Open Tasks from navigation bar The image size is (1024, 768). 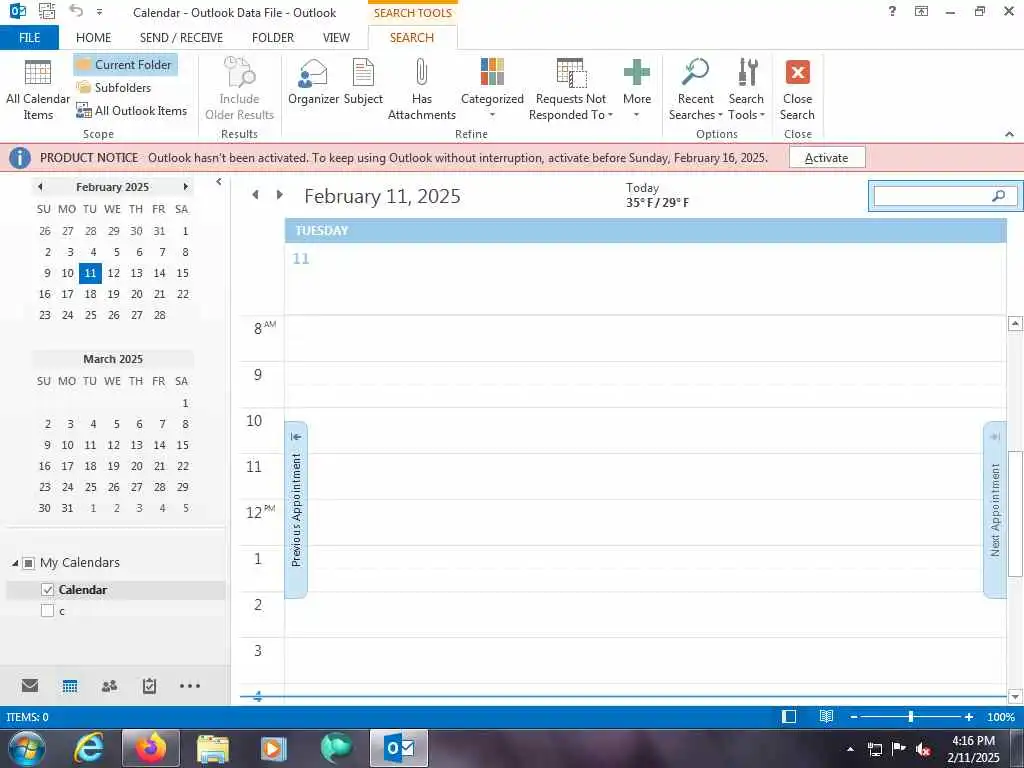pyautogui.click(x=150, y=686)
